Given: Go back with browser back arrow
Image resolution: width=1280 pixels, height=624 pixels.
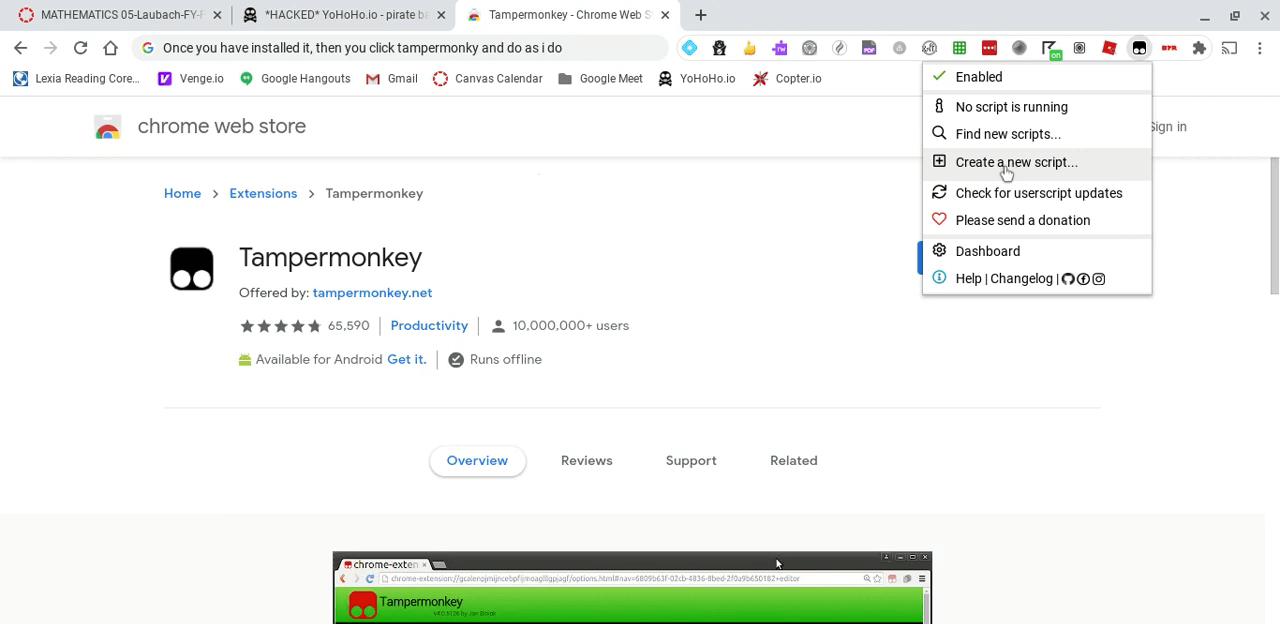Looking at the screenshot, I should click(x=21, y=48).
